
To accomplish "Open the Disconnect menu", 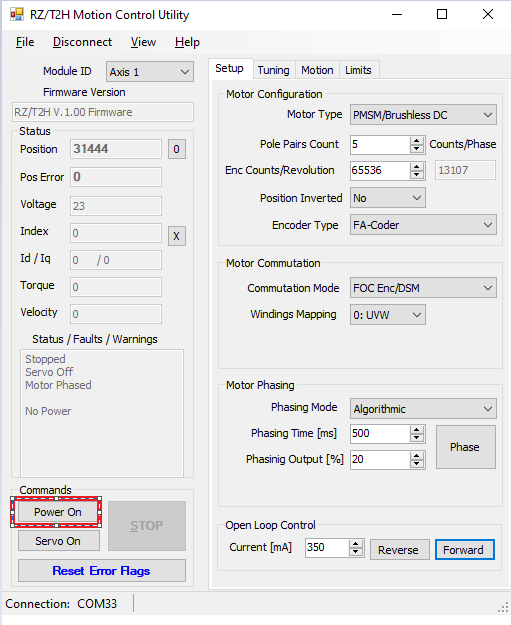I will coord(83,42).
